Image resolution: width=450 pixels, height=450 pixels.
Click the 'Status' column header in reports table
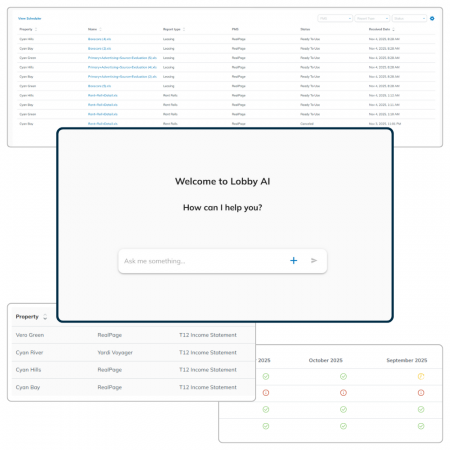click(305, 29)
